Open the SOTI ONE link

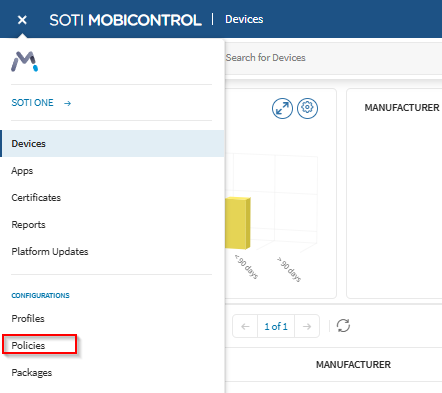(x=32, y=103)
